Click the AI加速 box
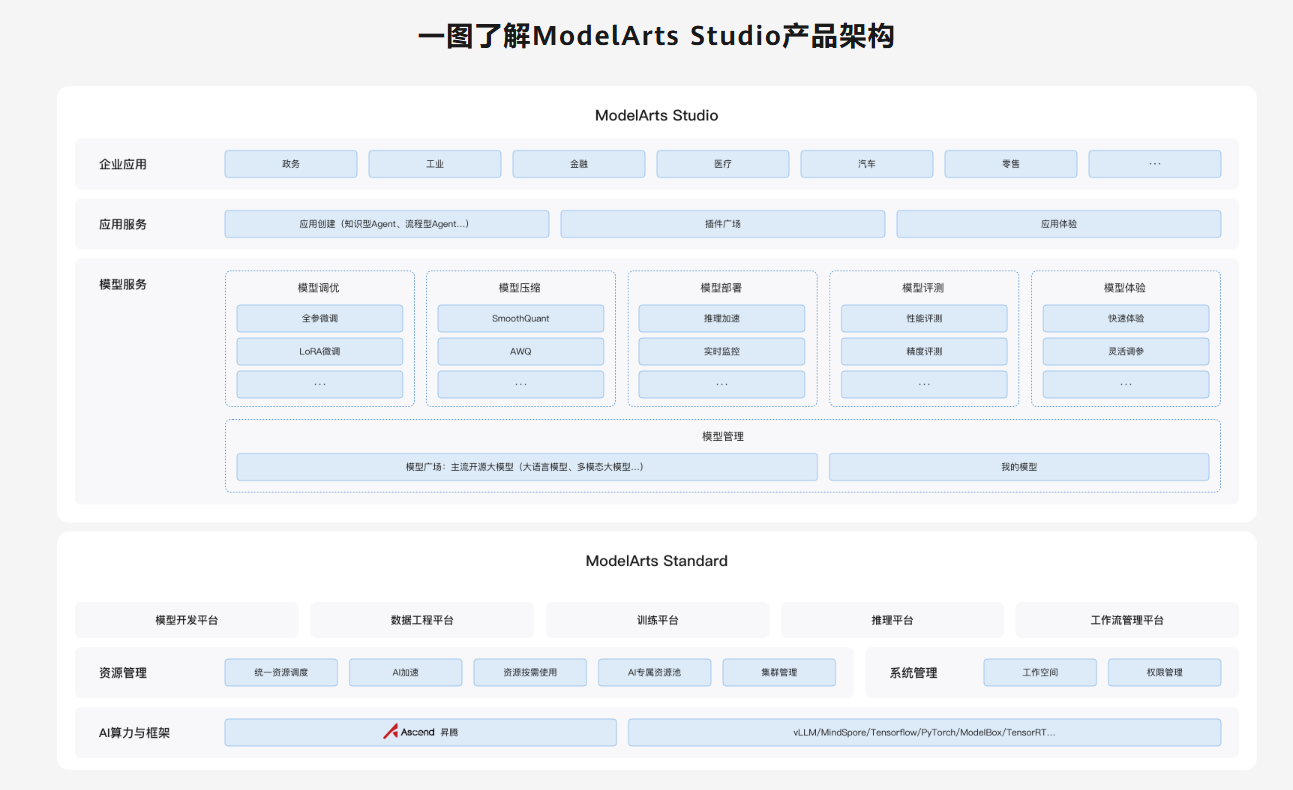1293x790 pixels. click(406, 672)
